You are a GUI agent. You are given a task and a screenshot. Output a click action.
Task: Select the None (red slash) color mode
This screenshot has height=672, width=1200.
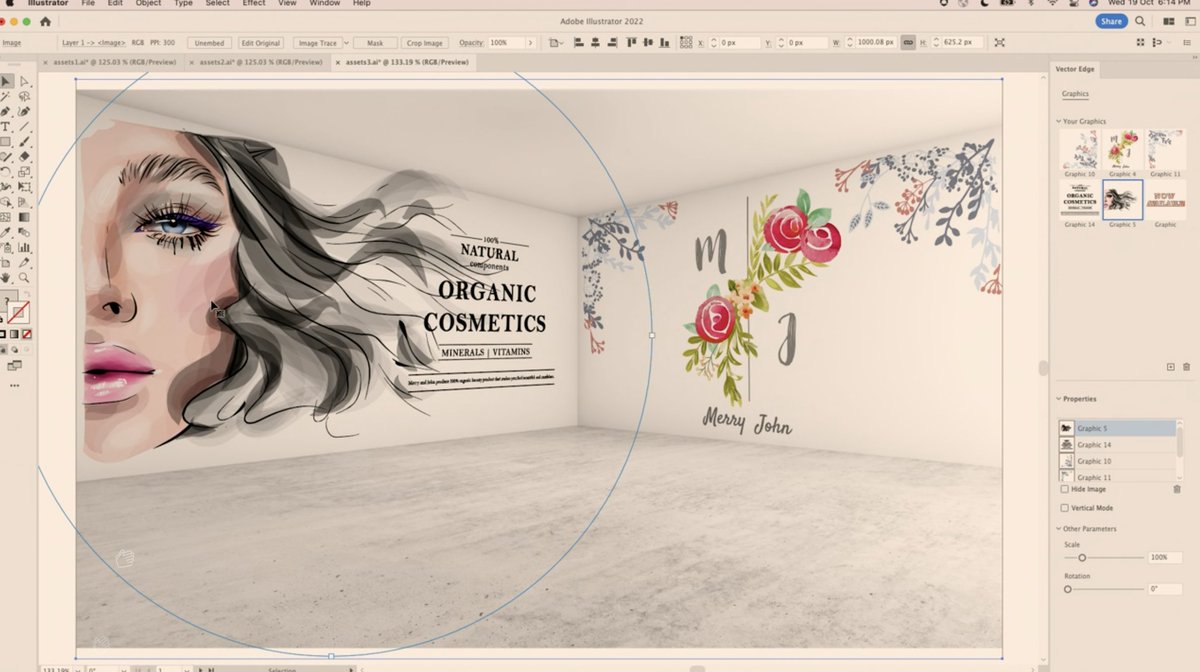click(27, 334)
